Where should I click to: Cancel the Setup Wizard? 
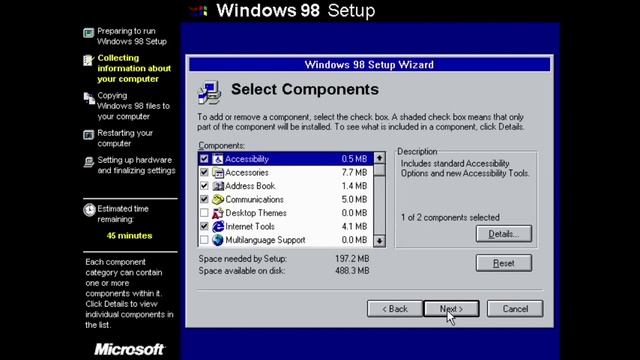tap(515, 309)
